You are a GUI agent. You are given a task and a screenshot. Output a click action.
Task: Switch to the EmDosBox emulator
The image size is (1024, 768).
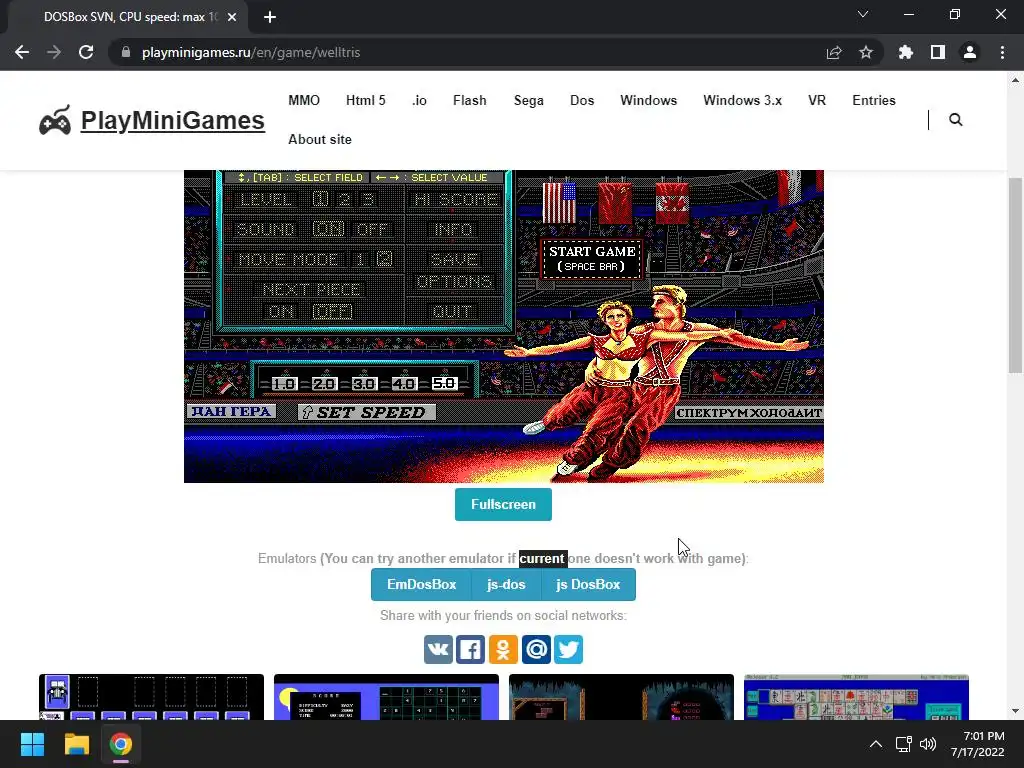pyautogui.click(x=421, y=584)
